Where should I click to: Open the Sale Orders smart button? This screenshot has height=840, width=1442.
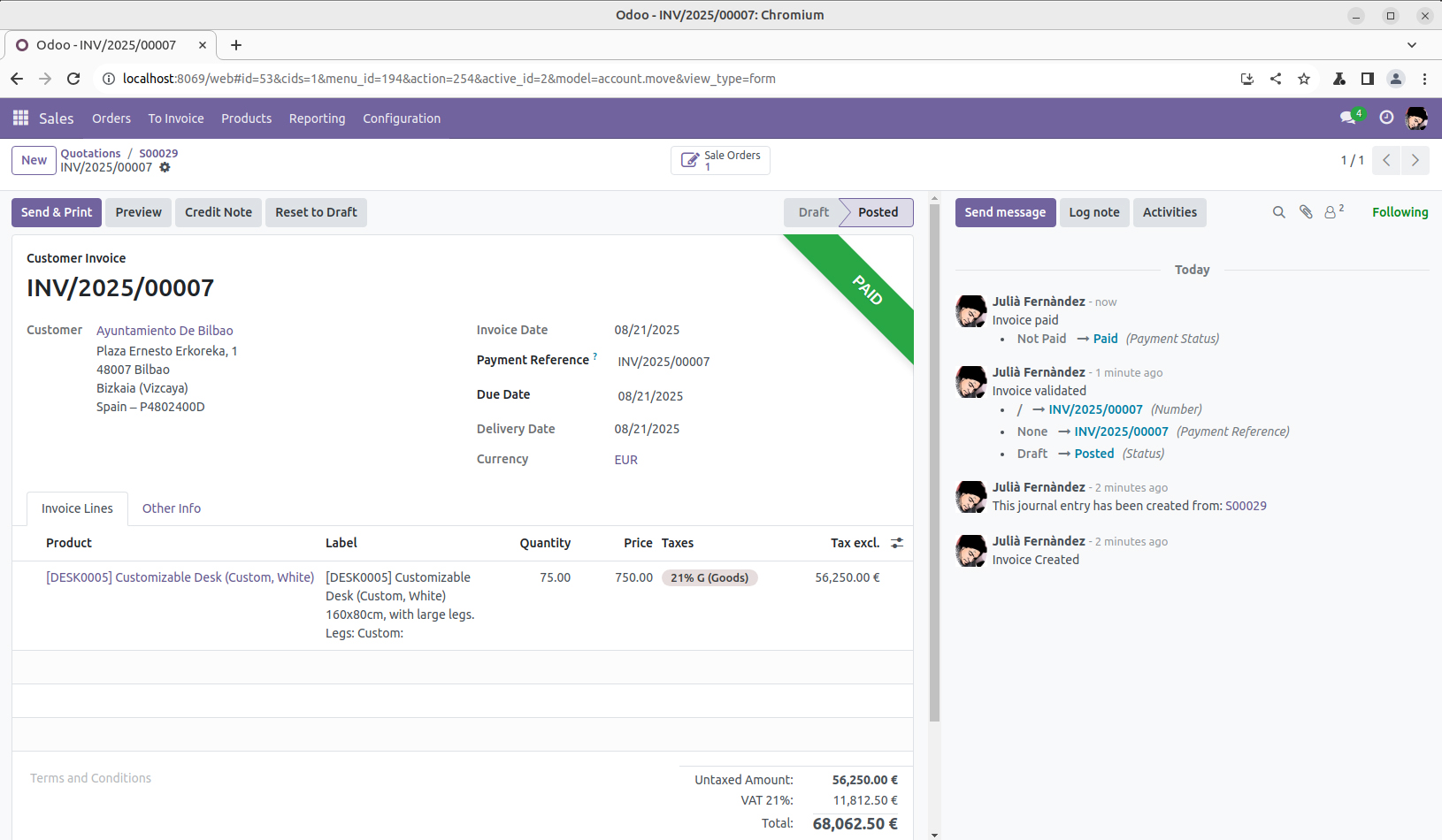720,160
